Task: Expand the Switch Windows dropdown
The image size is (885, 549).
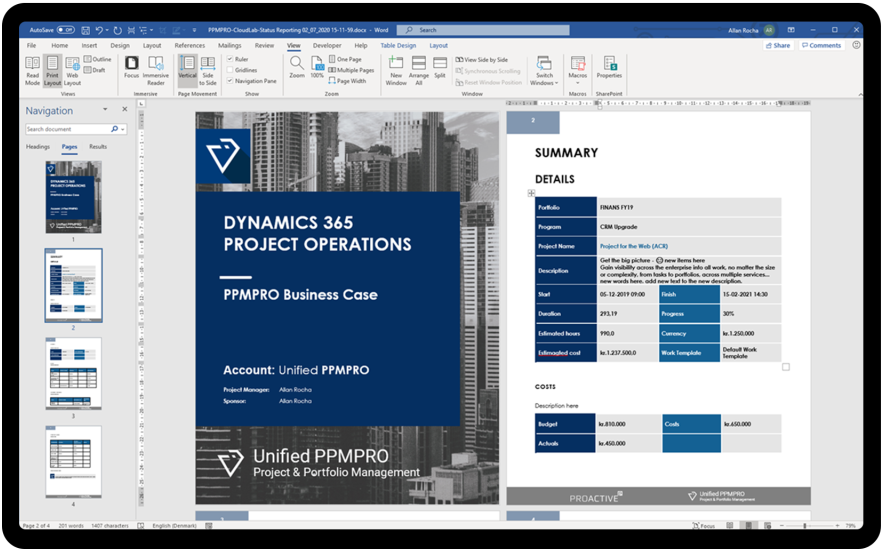Action: 544,70
